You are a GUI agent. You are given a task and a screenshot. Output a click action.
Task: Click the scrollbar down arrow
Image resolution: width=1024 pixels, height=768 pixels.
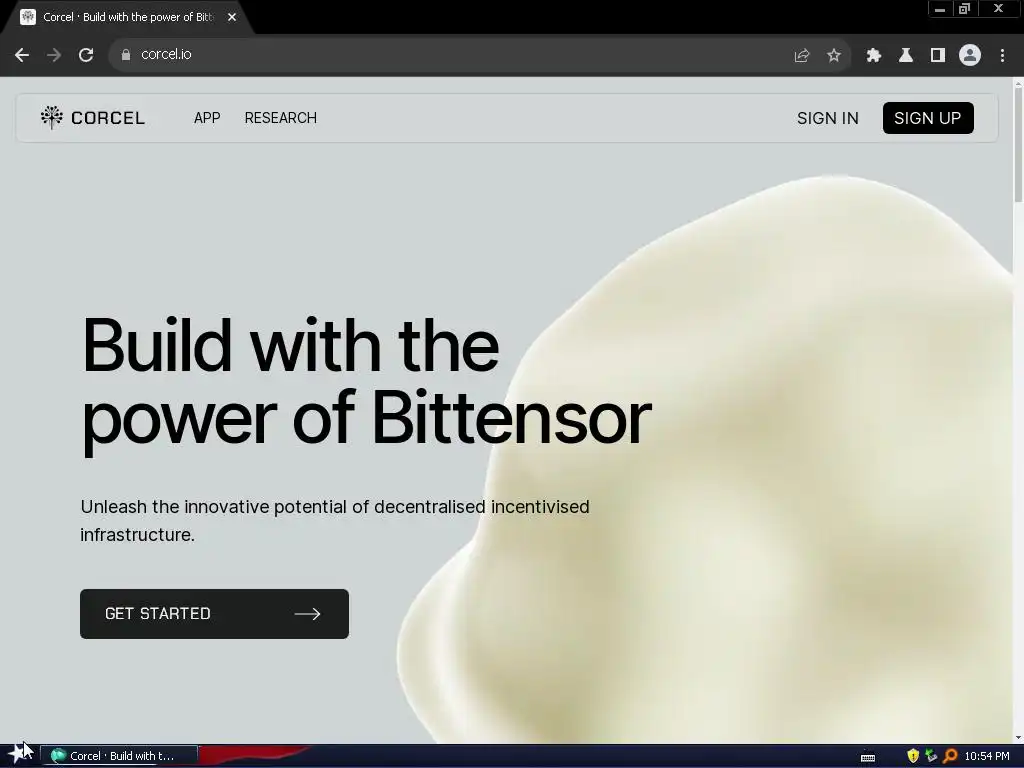[x=1018, y=737]
